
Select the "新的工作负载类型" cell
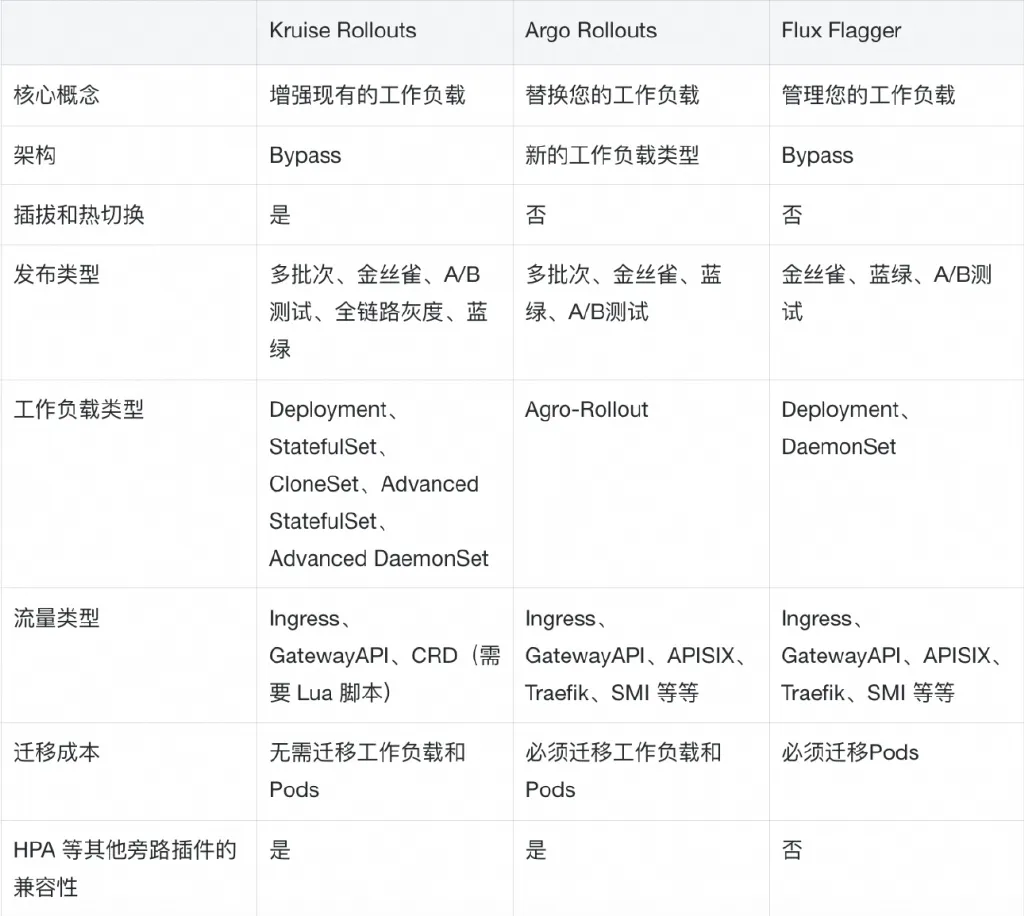pos(612,155)
